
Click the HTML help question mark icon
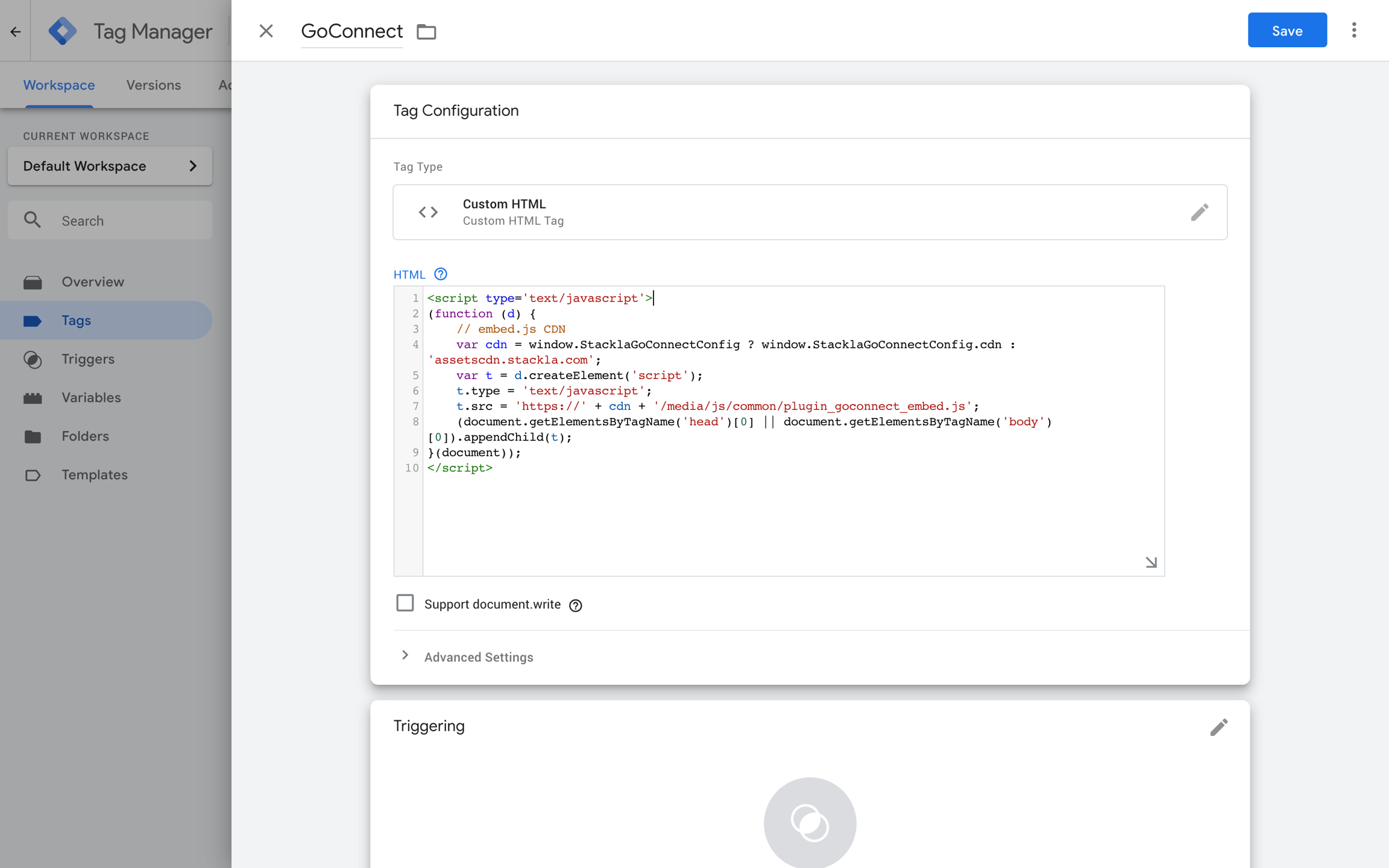[x=441, y=274]
